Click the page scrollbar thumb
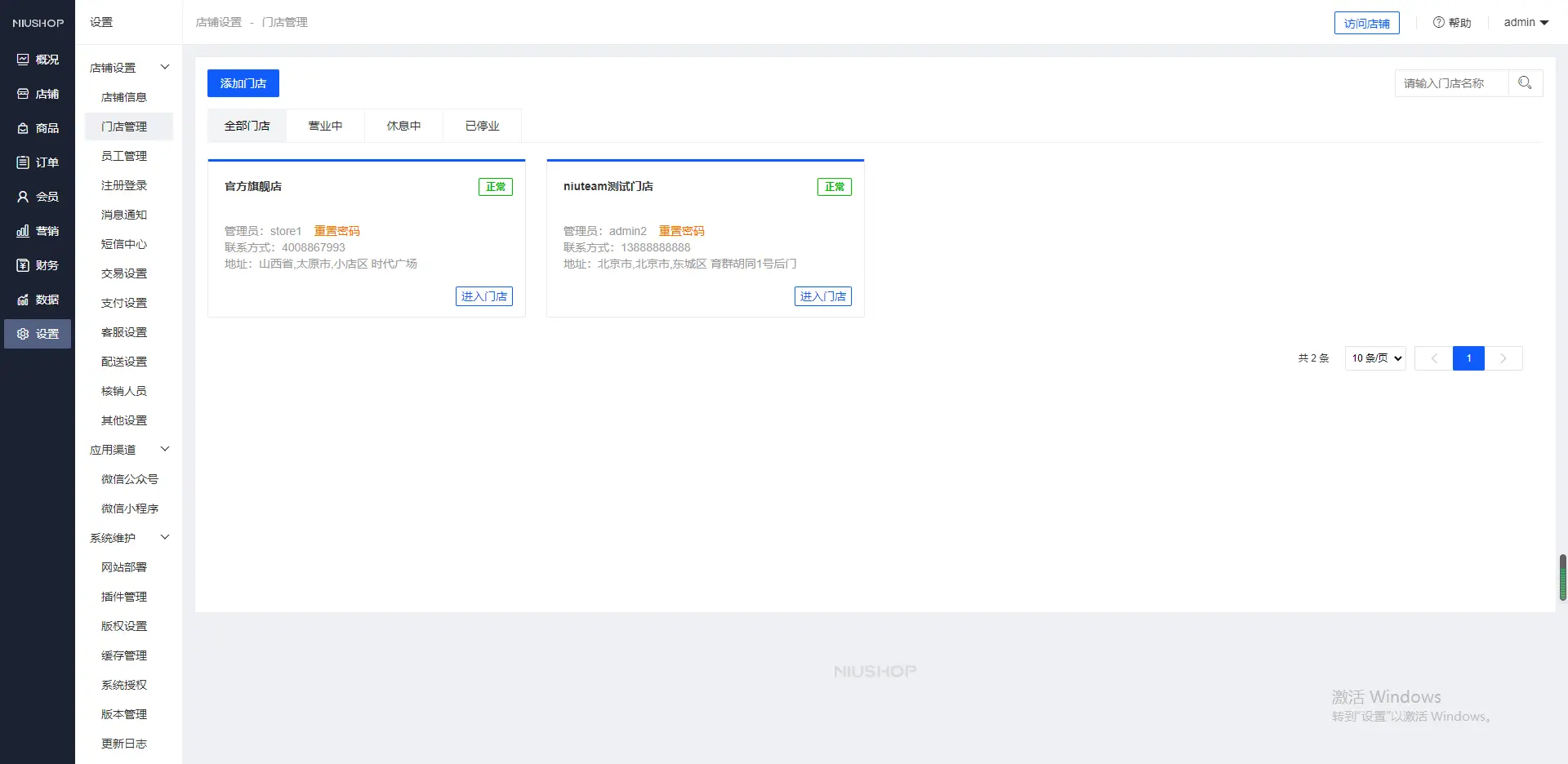The image size is (1568, 764). coord(1562,577)
